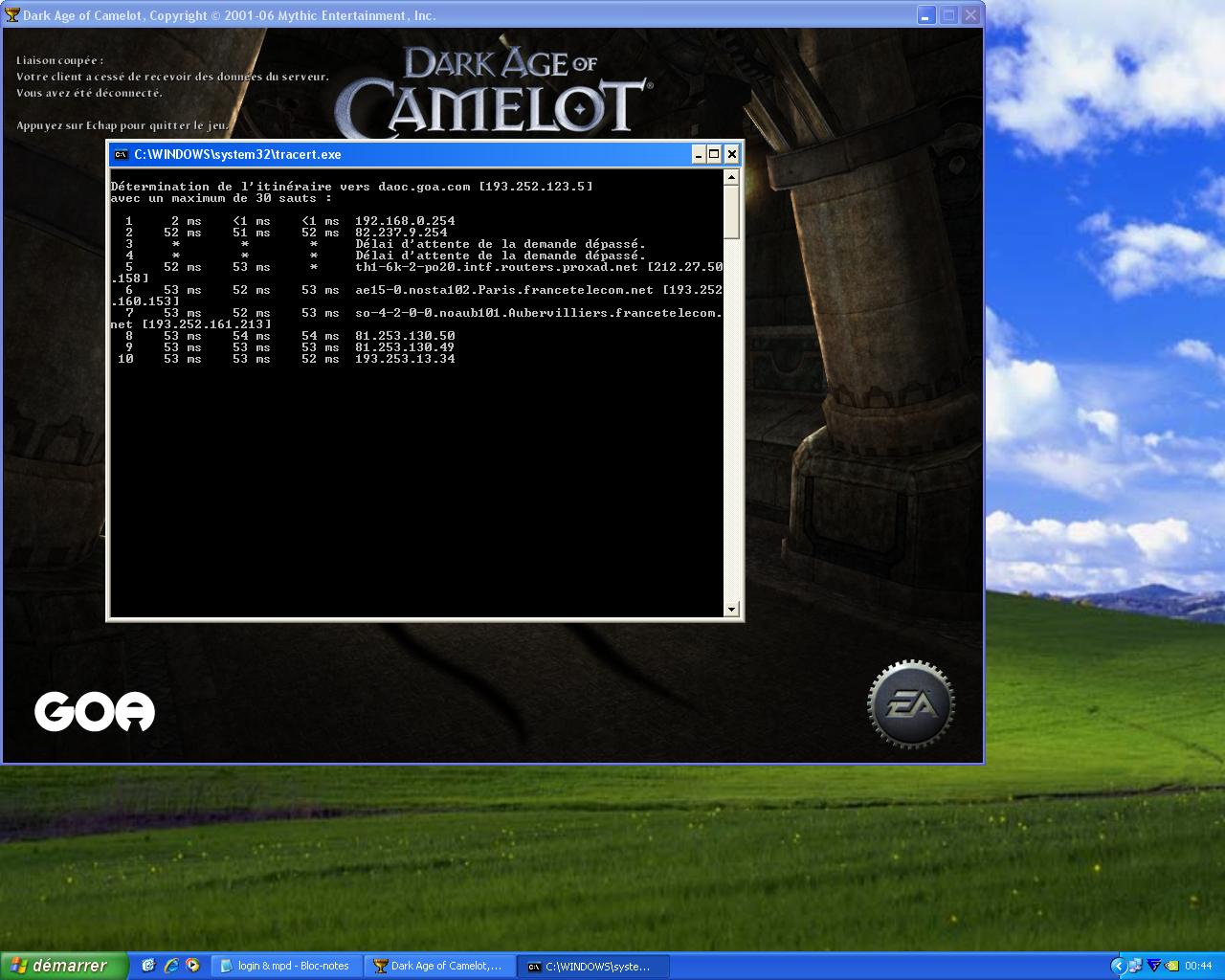Select Dark Age of Camelot taskbar button

point(439,966)
